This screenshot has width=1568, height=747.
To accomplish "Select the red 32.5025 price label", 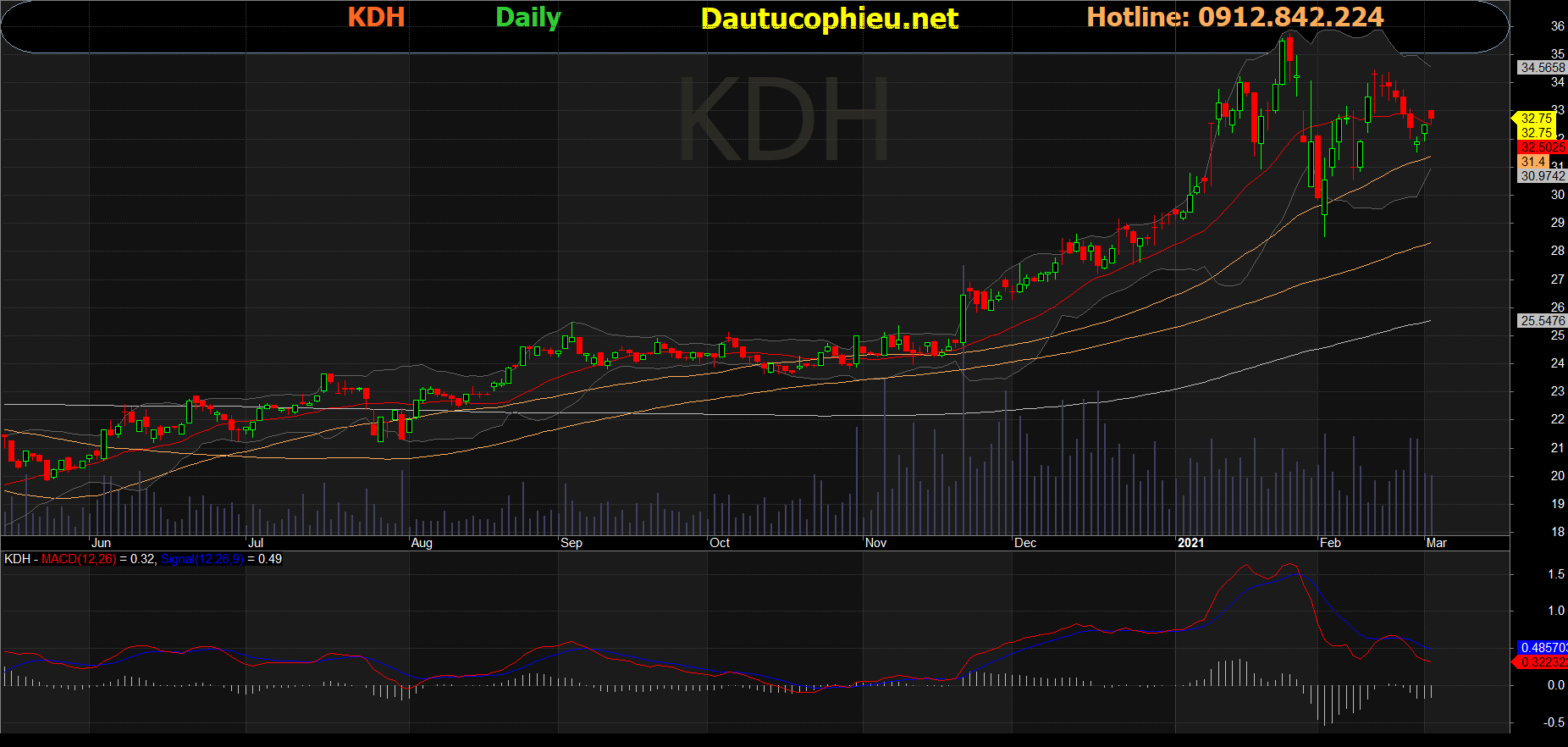I will [1542, 147].
